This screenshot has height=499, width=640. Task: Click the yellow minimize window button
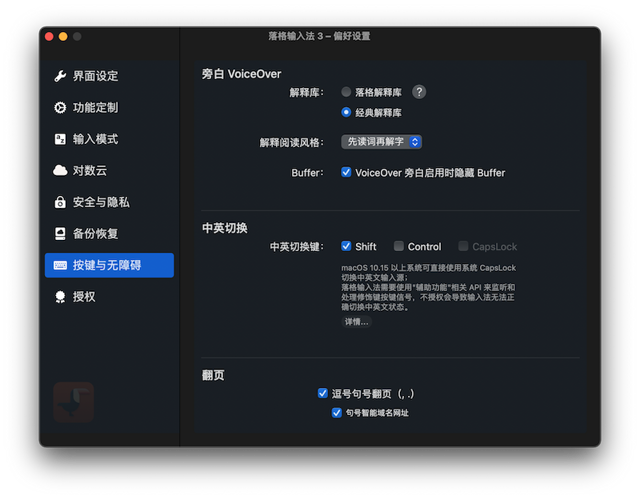pyautogui.click(x=63, y=37)
